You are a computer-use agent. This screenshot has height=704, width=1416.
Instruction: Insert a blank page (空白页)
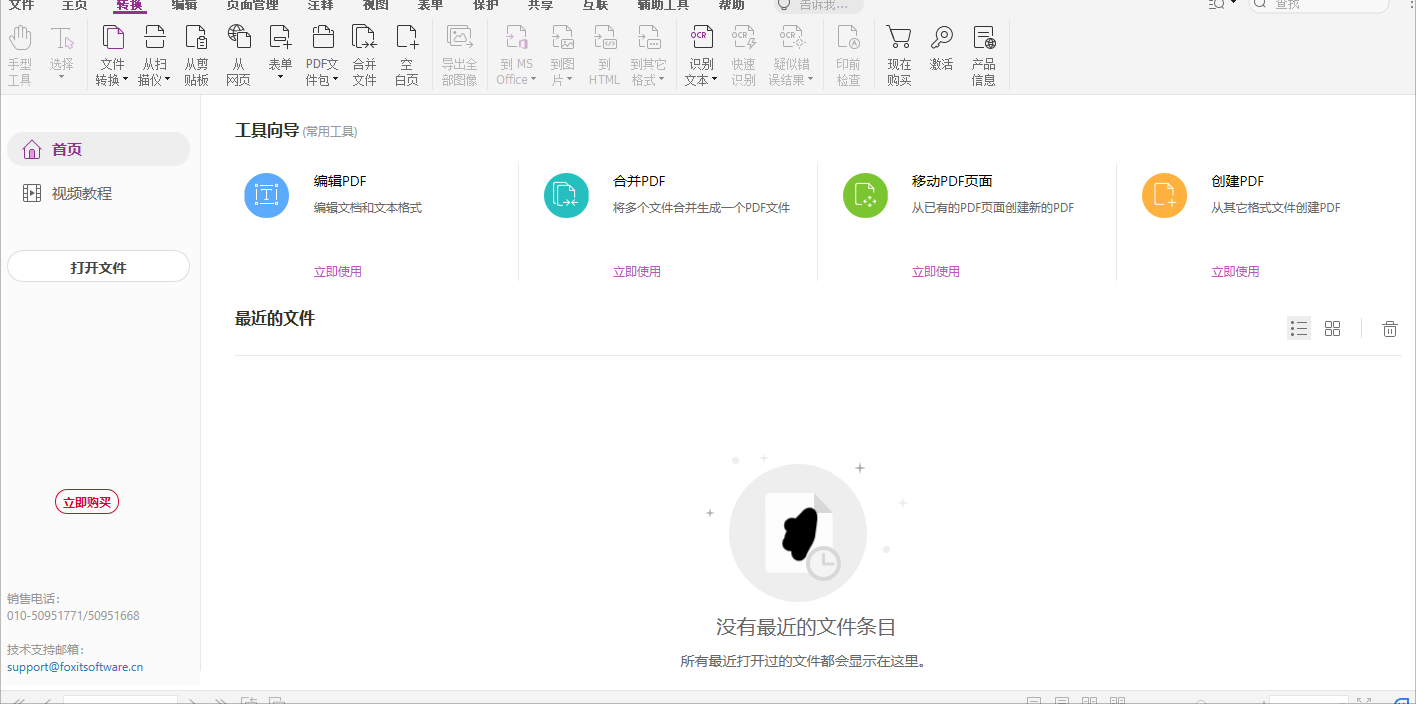coord(406,52)
